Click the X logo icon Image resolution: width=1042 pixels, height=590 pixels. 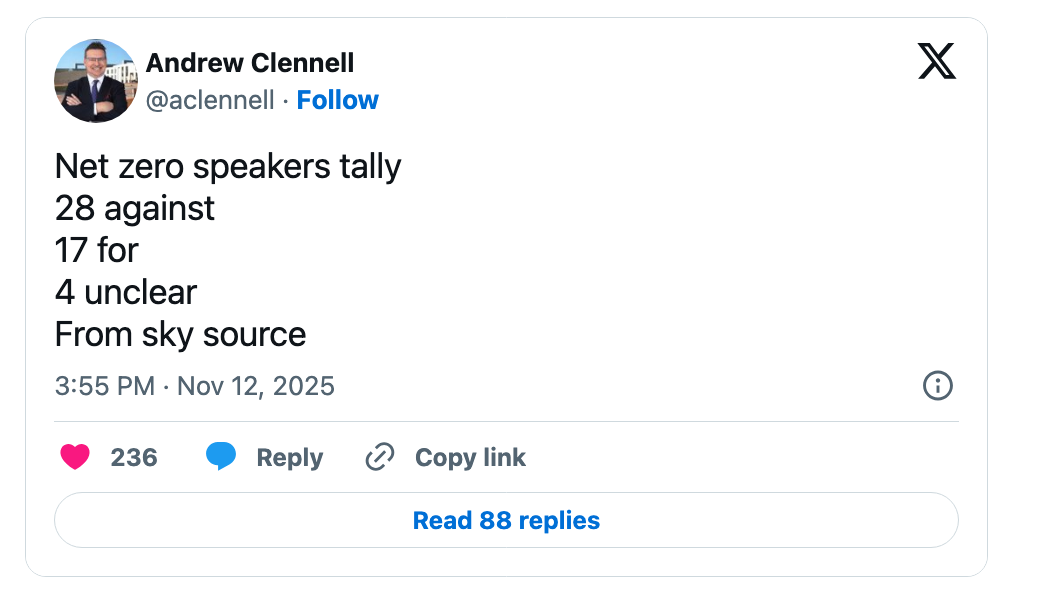(936, 62)
